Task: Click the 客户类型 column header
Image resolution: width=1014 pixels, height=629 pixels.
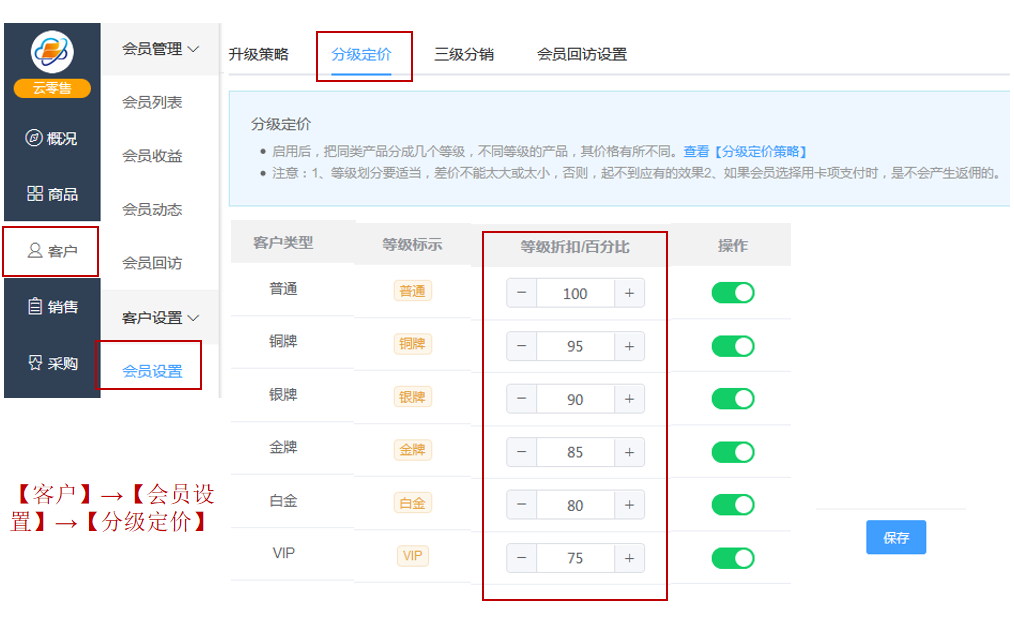Action: point(283,242)
